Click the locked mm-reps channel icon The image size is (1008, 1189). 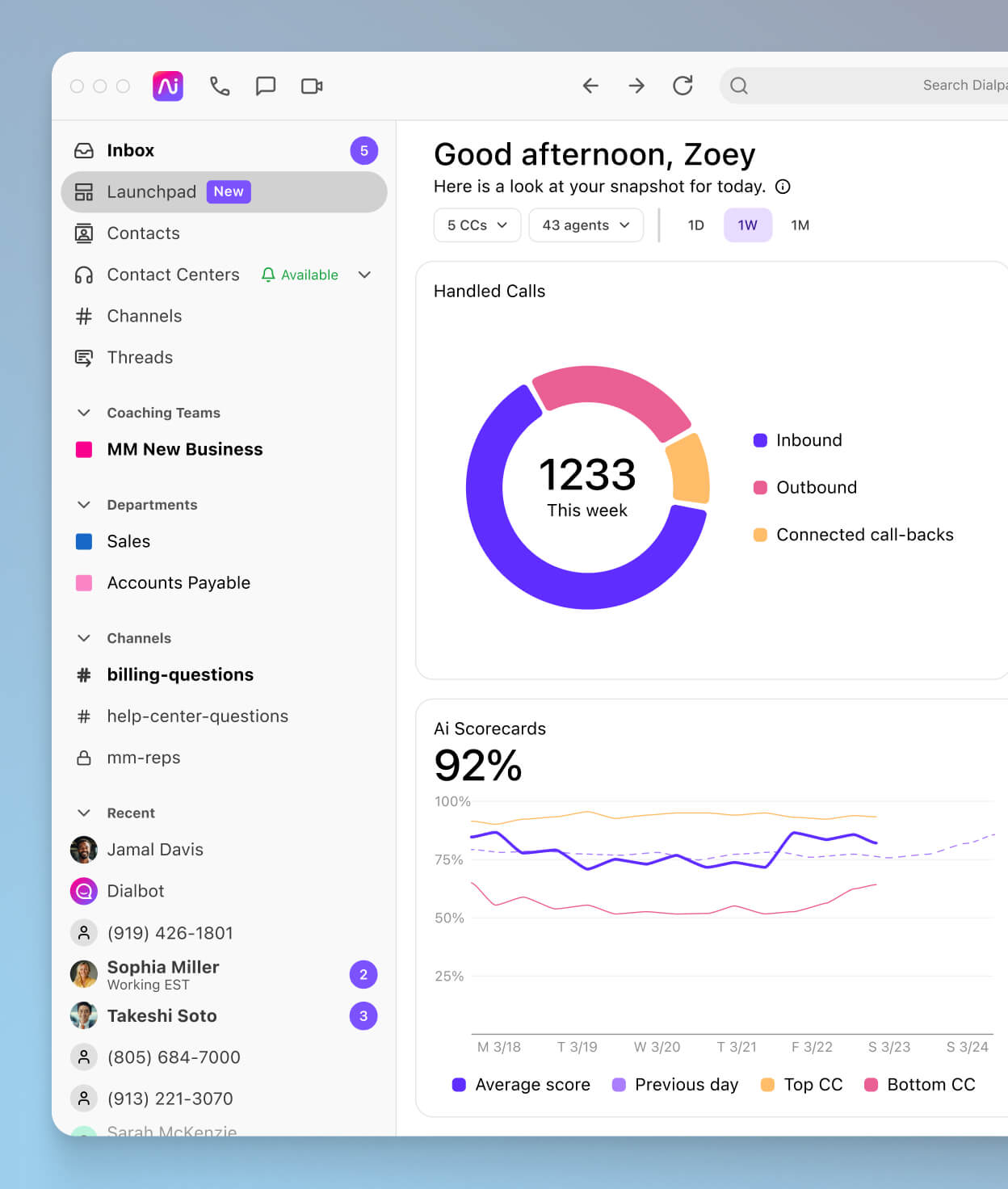84,758
